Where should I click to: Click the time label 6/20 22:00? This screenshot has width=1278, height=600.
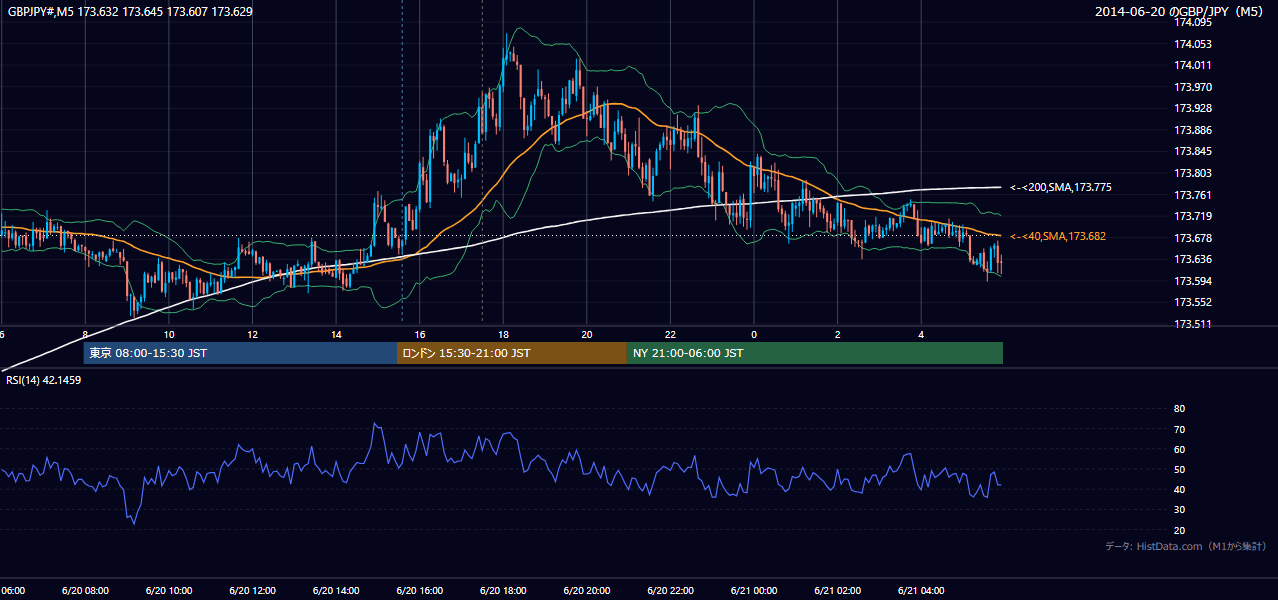(670, 591)
